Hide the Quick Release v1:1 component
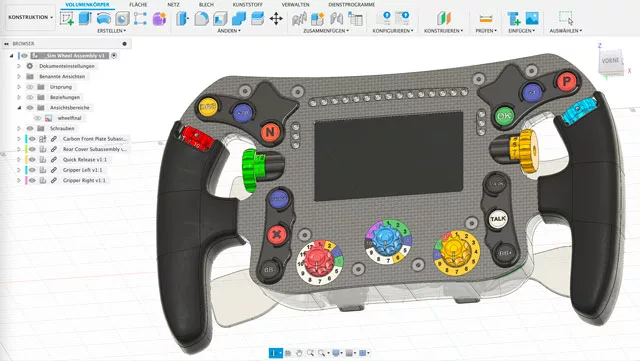Image resolution: width=640 pixels, height=361 pixels. pos(32,160)
